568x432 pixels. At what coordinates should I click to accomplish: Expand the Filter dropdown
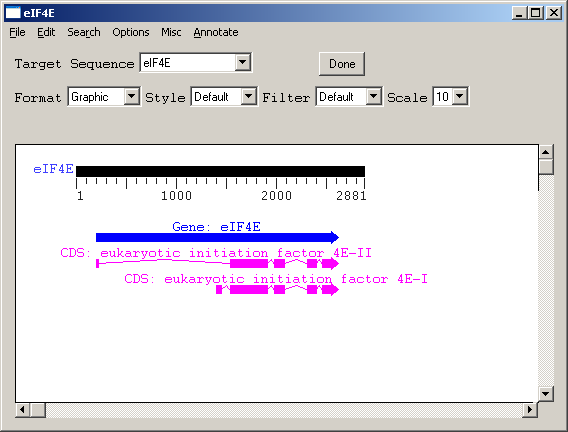[x=373, y=97]
